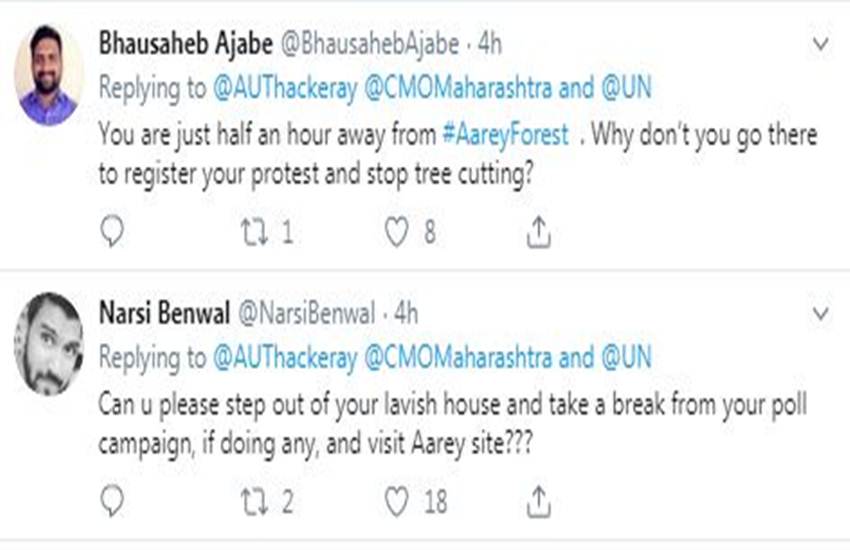Like Narsi Benwal's tweet
The height and width of the screenshot is (550, 850).
point(397,500)
